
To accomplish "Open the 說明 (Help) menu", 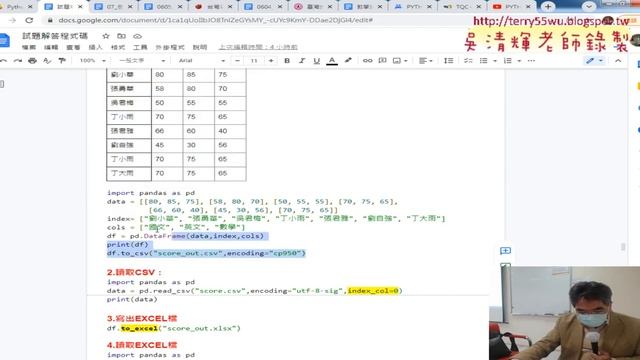I will tap(200, 47).
